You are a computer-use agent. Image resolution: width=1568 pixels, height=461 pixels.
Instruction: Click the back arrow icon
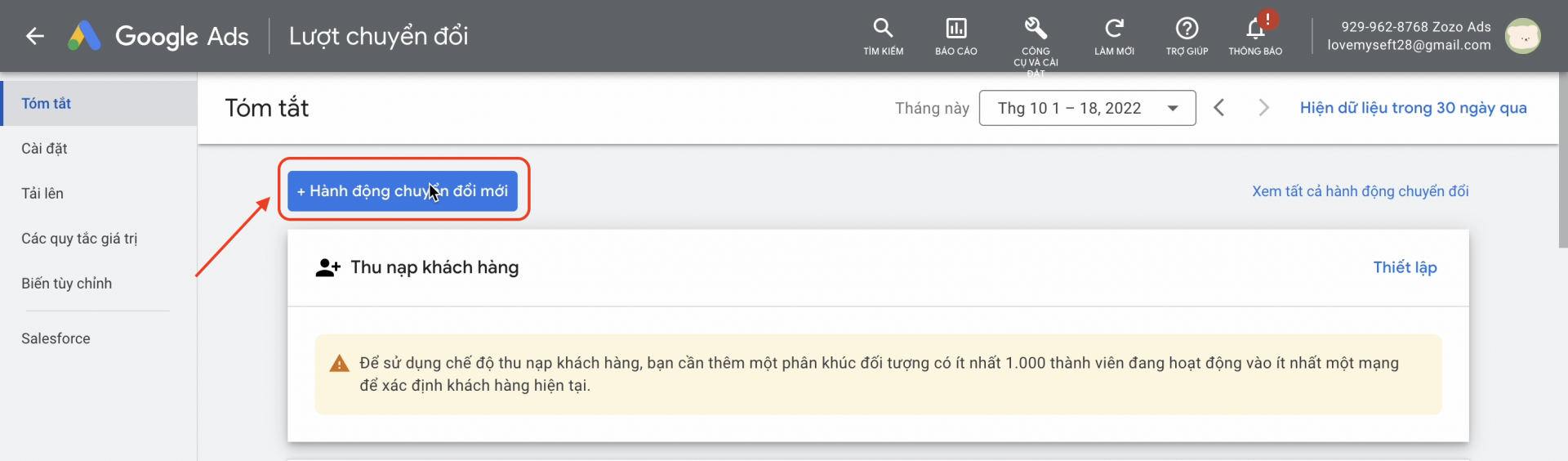click(x=34, y=36)
